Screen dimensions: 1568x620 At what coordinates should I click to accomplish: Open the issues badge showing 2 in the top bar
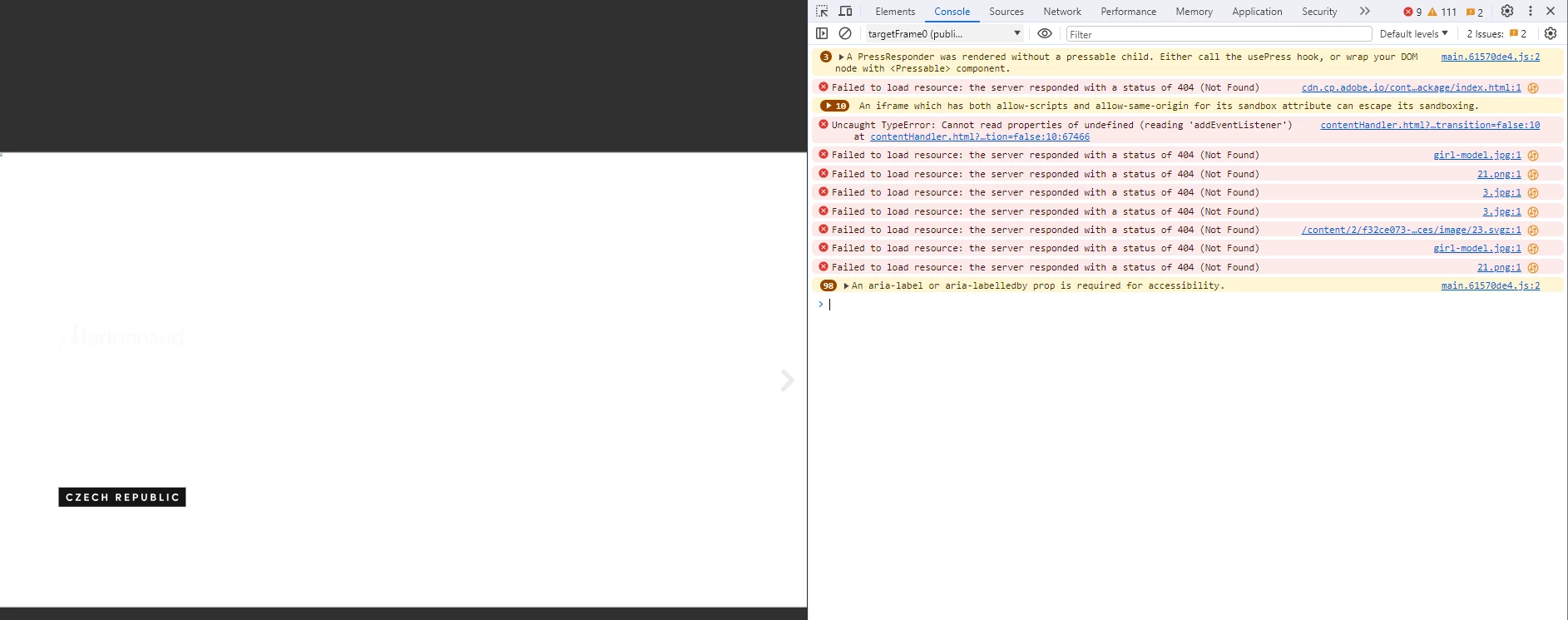(1475, 12)
